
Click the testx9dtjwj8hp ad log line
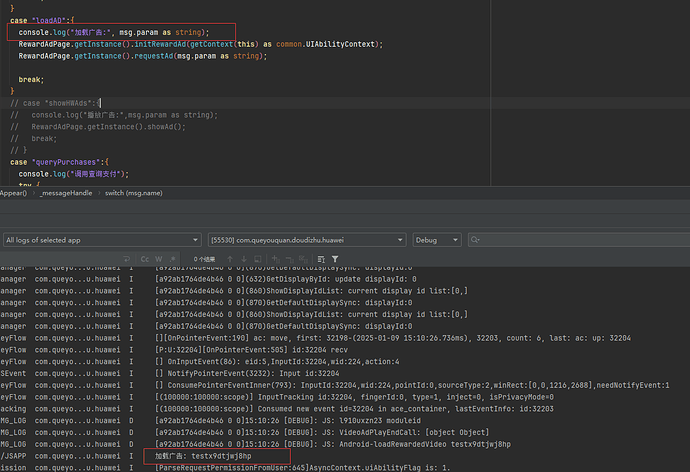(208, 456)
